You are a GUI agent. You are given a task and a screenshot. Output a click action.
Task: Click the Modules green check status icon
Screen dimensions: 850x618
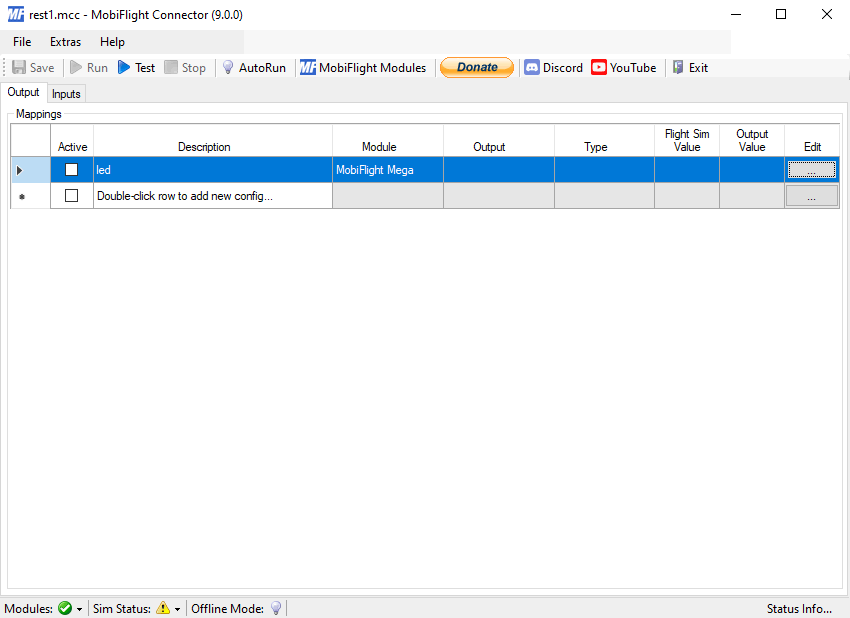click(x=65, y=608)
